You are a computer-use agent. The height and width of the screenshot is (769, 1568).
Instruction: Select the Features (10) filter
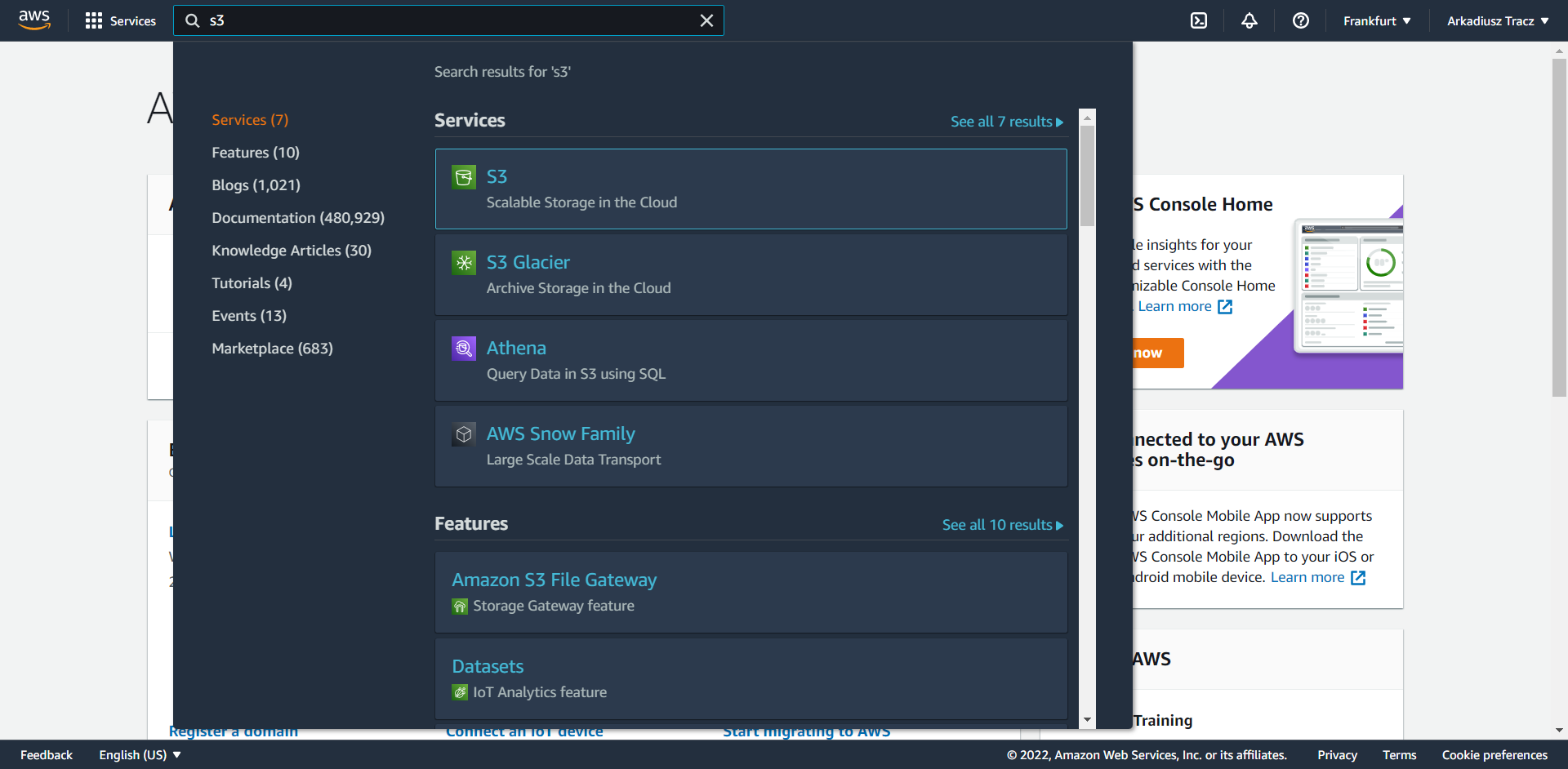click(256, 153)
